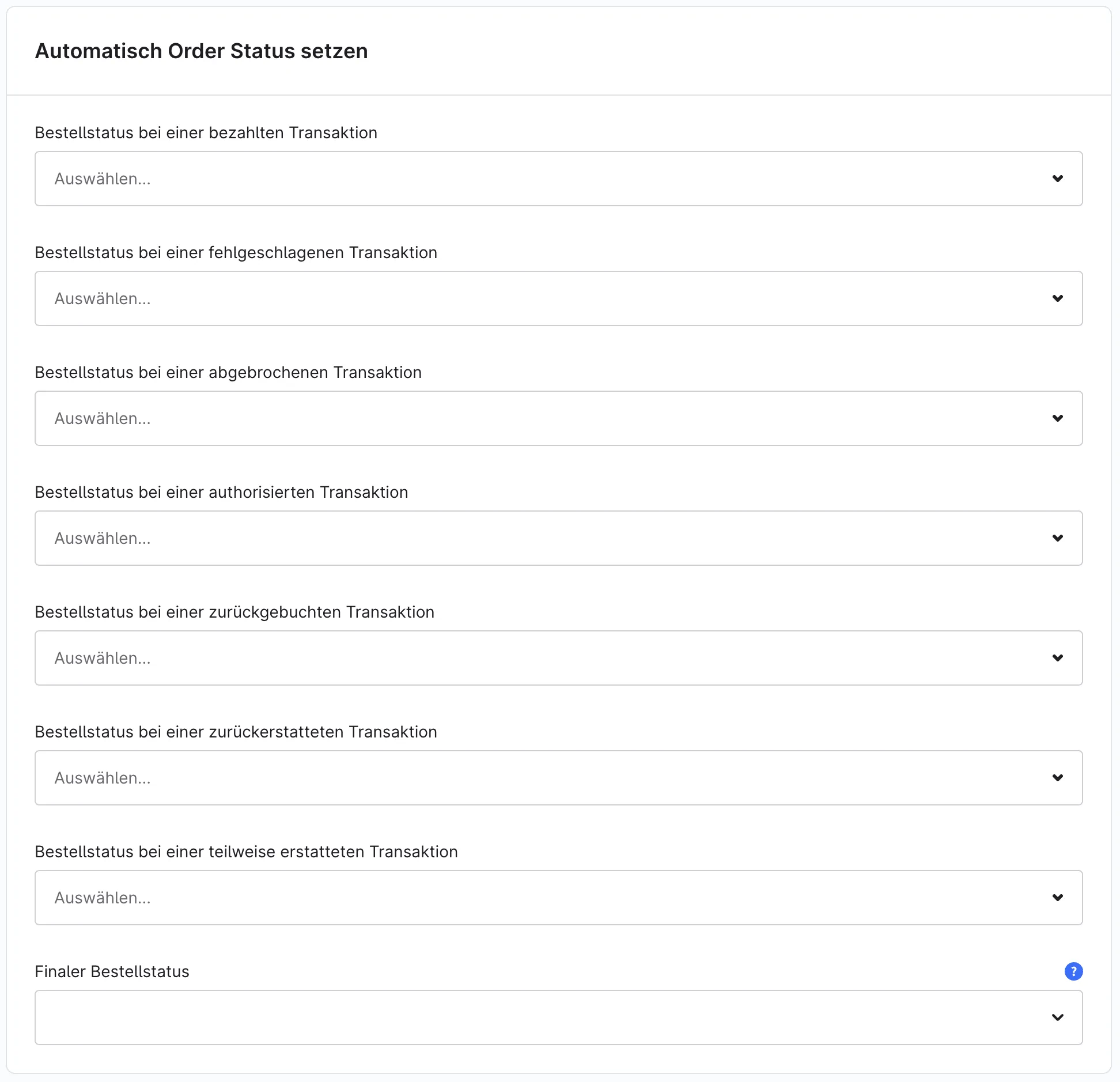
Task: Open the paid transaction order status select
Action: 558,179
